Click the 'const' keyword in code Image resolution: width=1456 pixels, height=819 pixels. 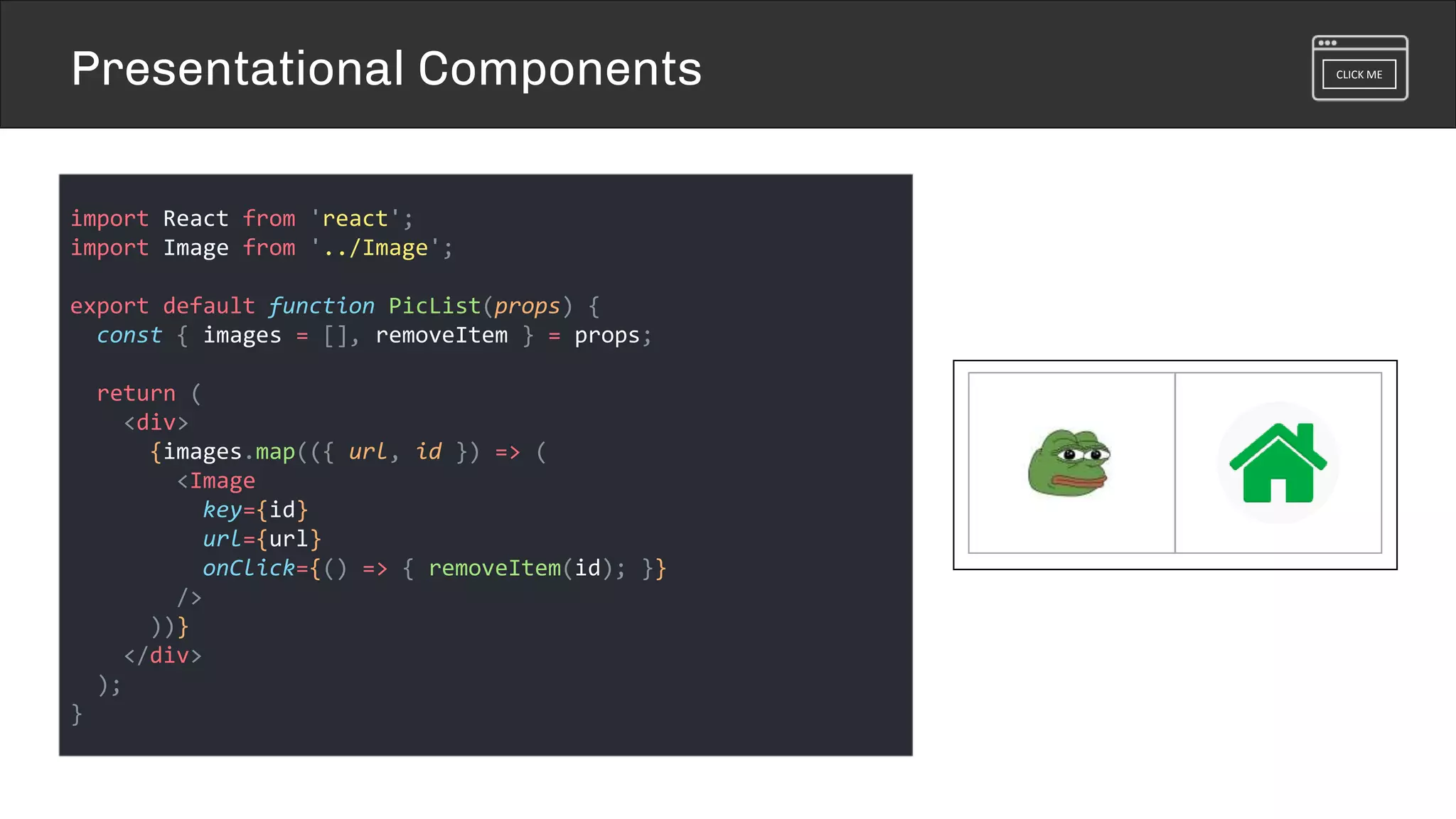pos(129,335)
